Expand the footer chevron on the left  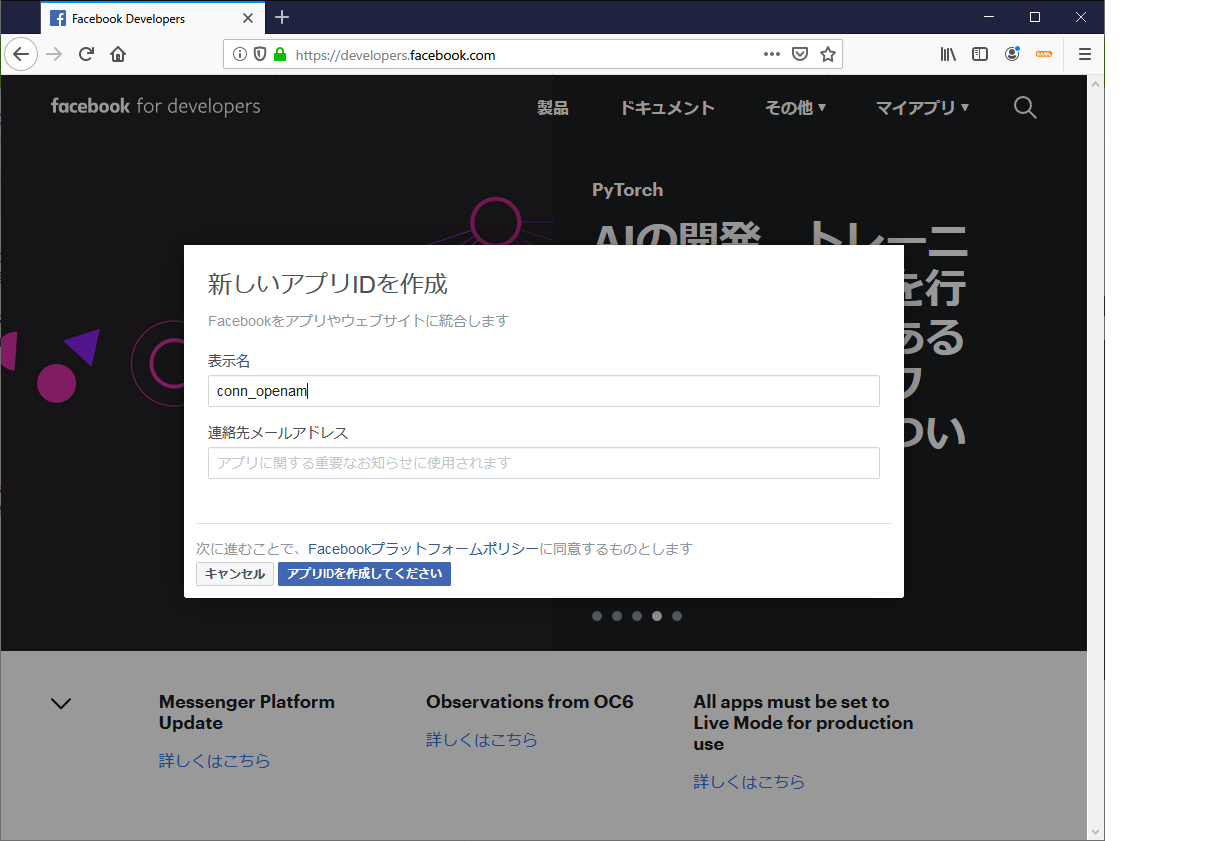point(60,703)
